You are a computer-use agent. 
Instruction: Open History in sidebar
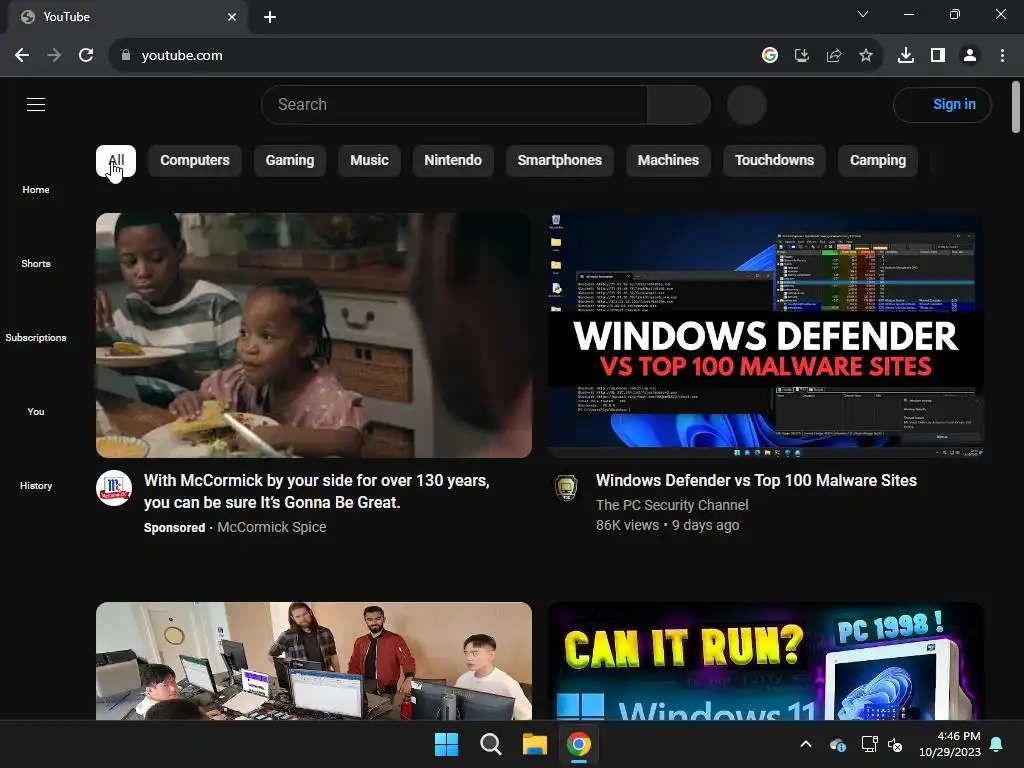(x=36, y=485)
